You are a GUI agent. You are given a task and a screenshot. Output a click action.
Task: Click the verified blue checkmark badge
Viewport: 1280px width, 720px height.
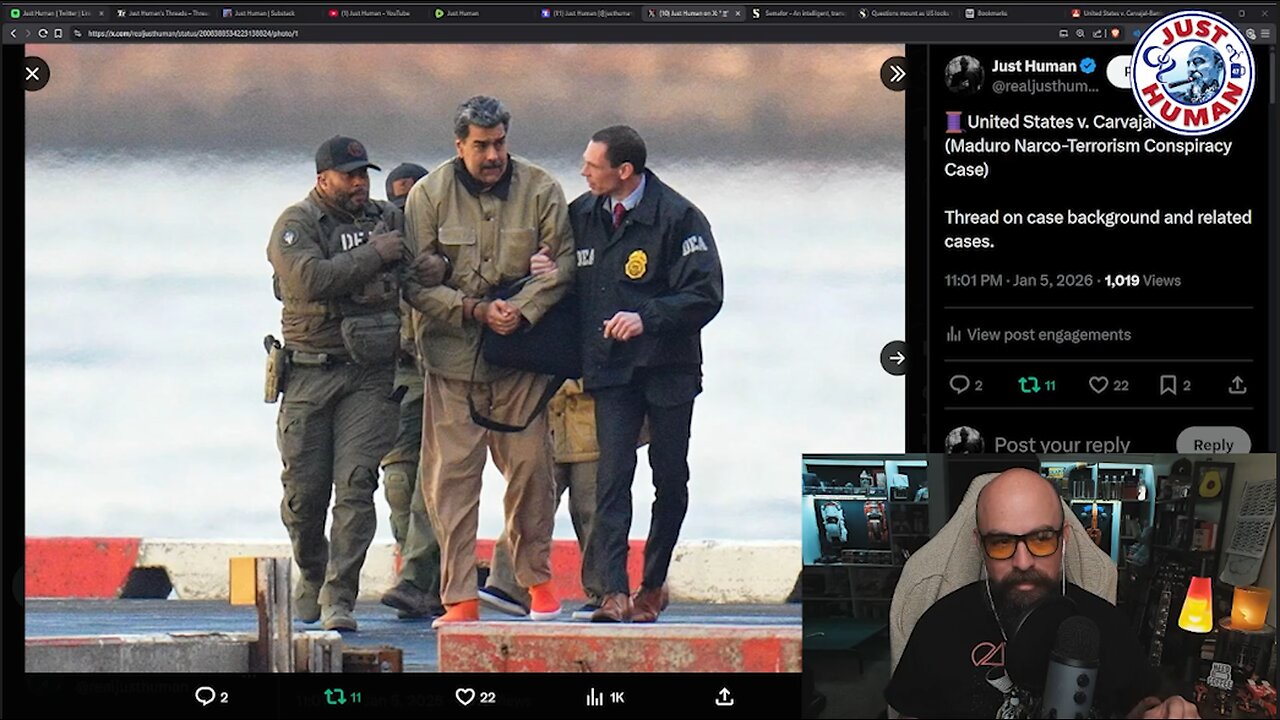pyautogui.click(x=1087, y=67)
